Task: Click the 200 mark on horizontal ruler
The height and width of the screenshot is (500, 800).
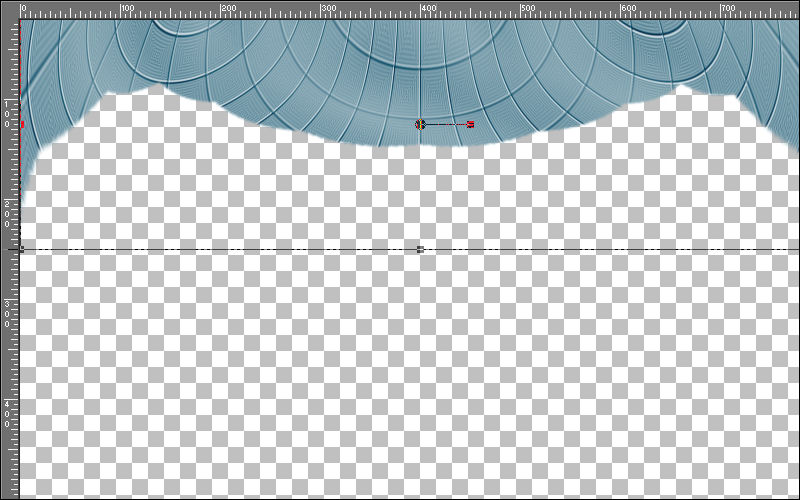Action: (x=228, y=8)
